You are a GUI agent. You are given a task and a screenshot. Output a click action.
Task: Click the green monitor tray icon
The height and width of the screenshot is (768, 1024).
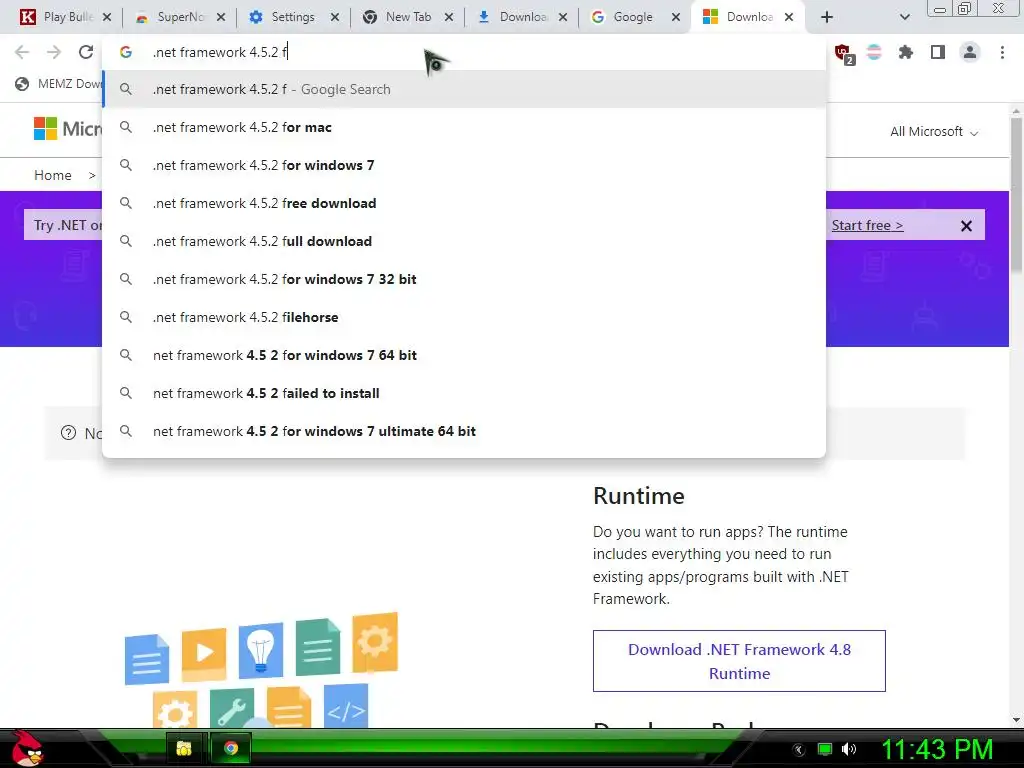825,749
